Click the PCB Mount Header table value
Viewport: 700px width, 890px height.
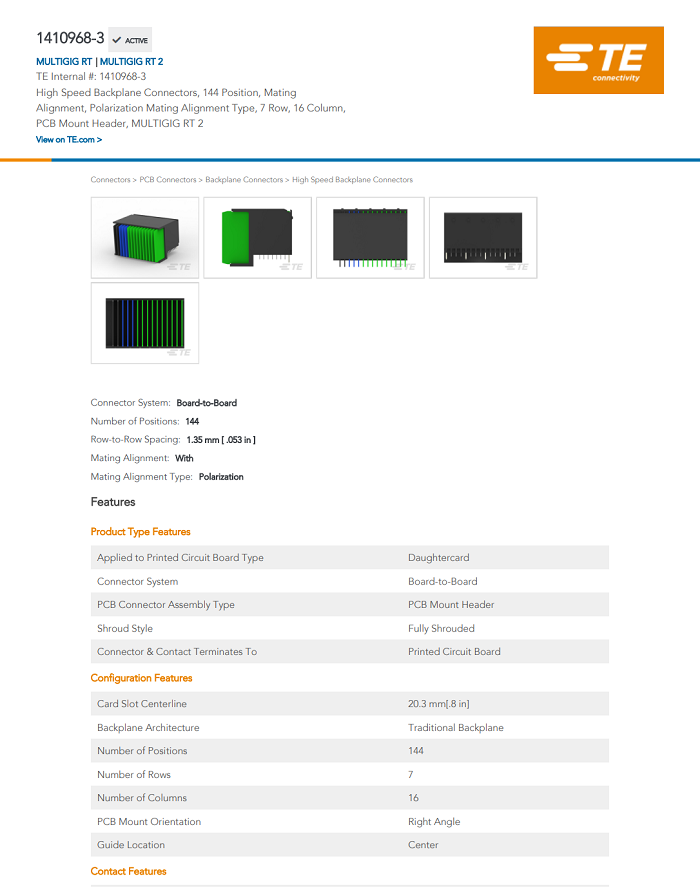tap(451, 604)
